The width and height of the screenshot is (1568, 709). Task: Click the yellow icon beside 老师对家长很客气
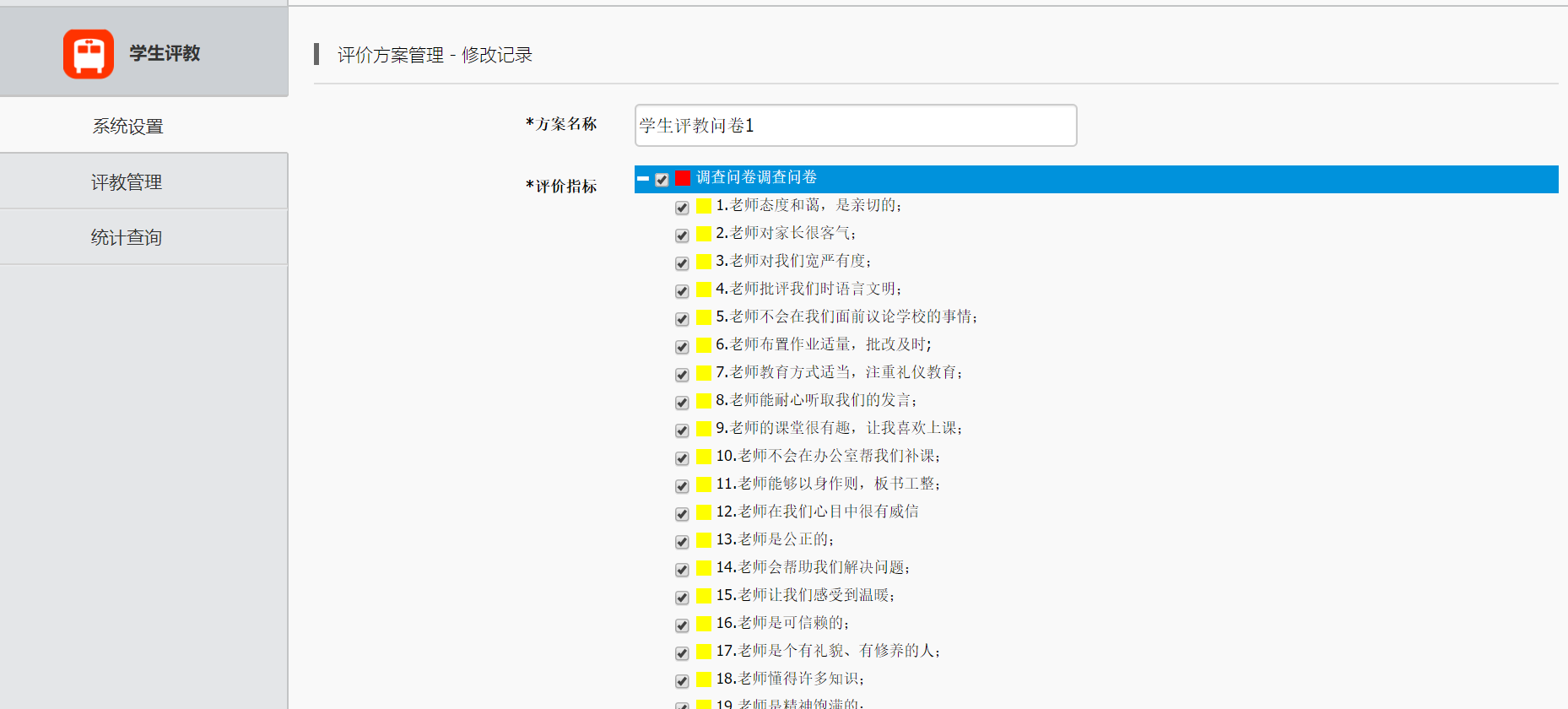point(704,234)
